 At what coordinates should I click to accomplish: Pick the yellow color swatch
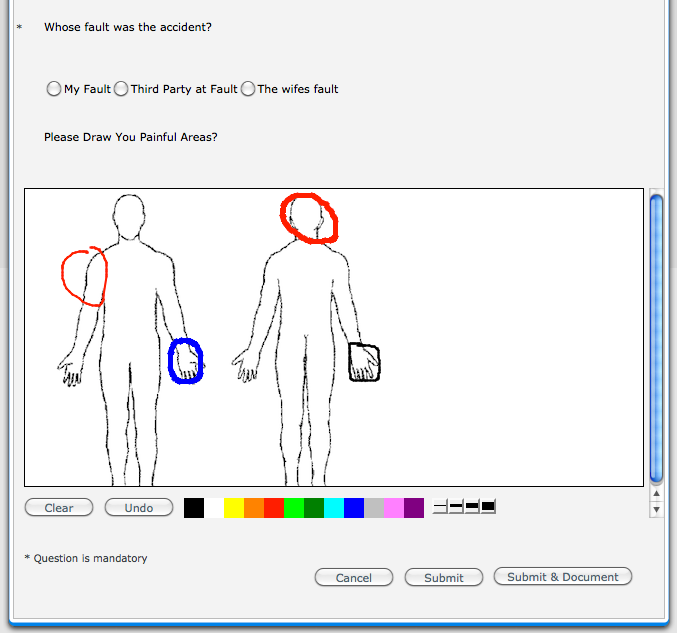pyautogui.click(x=234, y=508)
